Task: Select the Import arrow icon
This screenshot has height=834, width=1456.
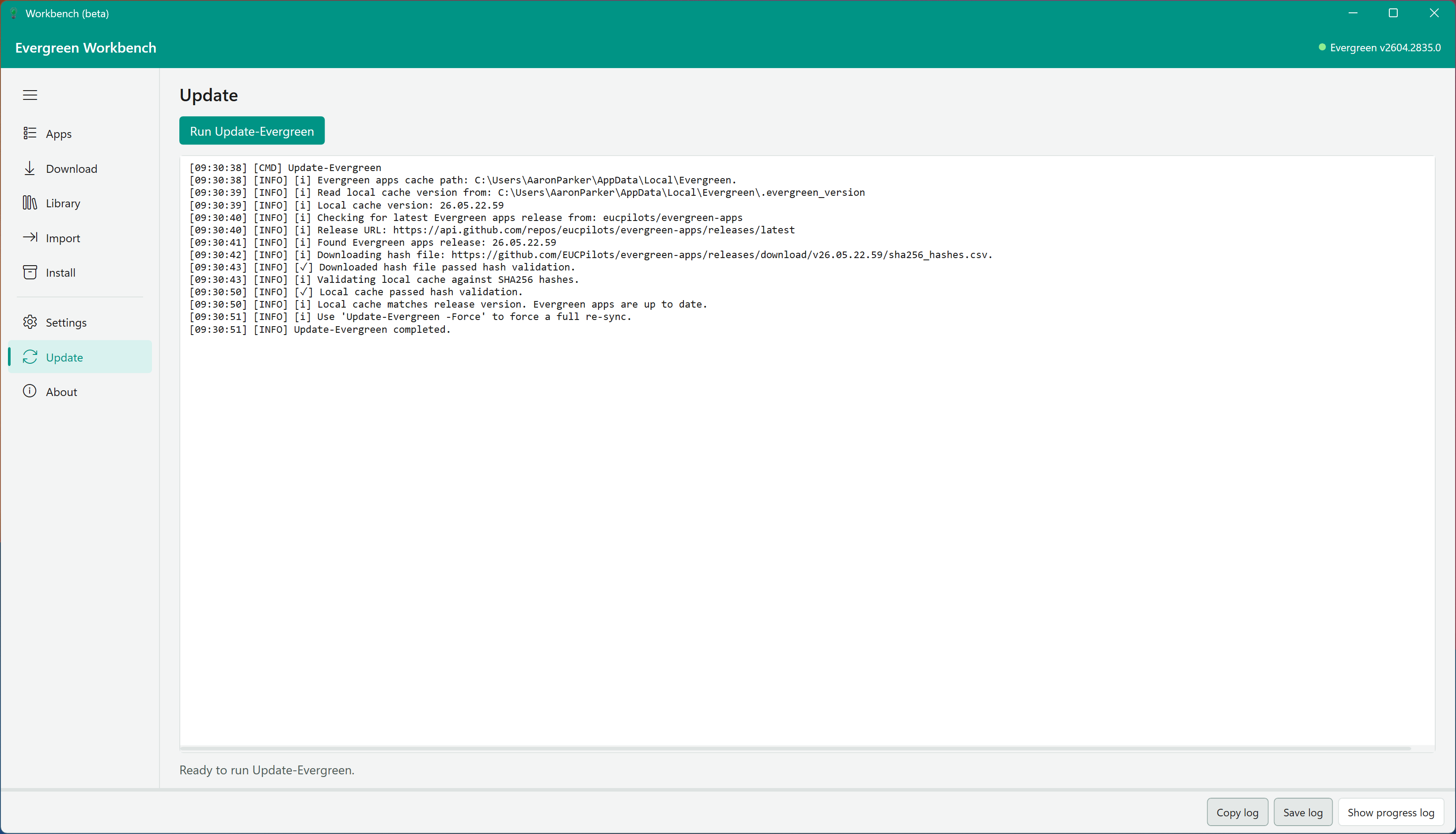Action: coord(30,237)
